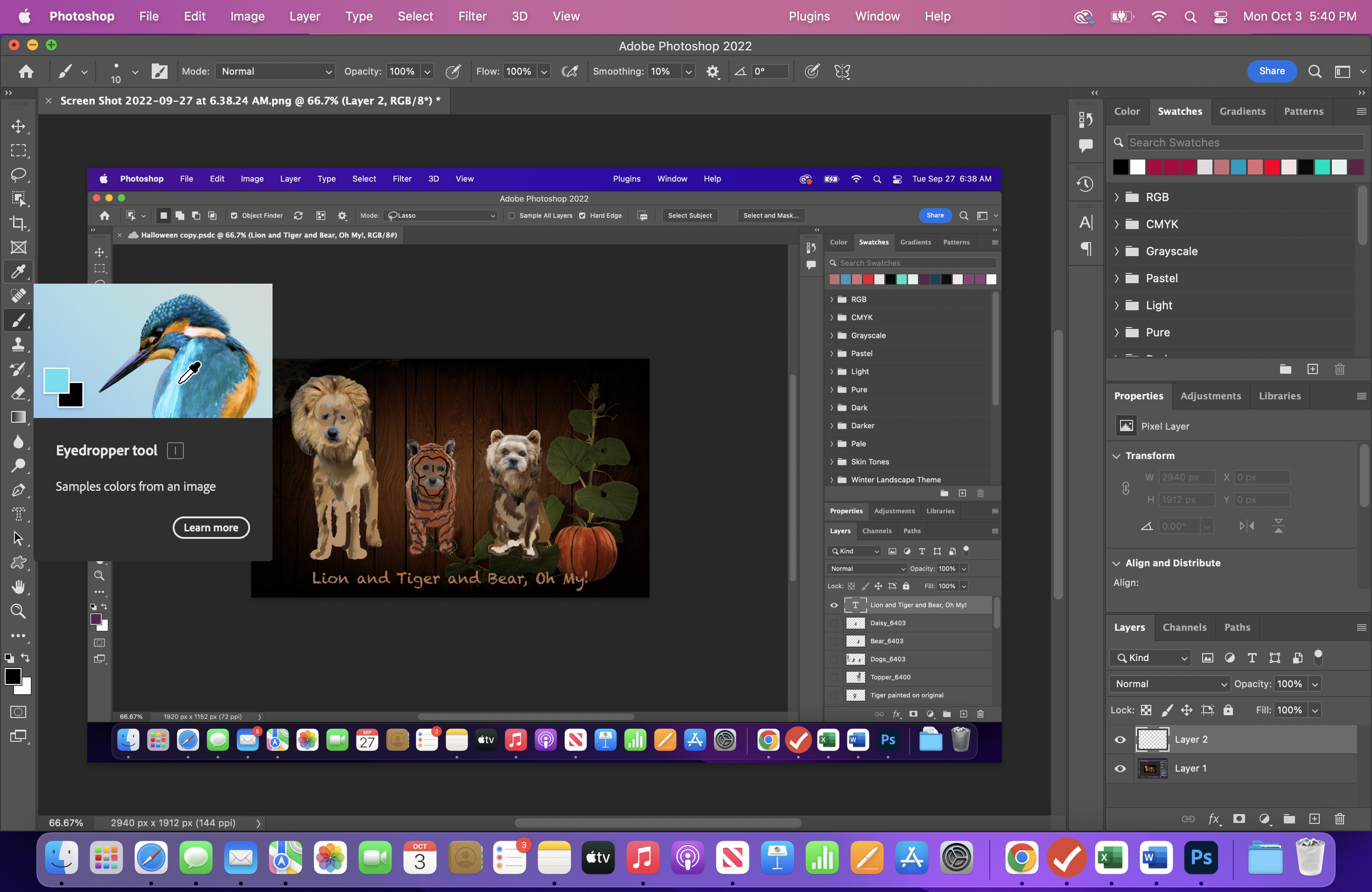
Task: Click the Learn more button
Action: [211, 527]
